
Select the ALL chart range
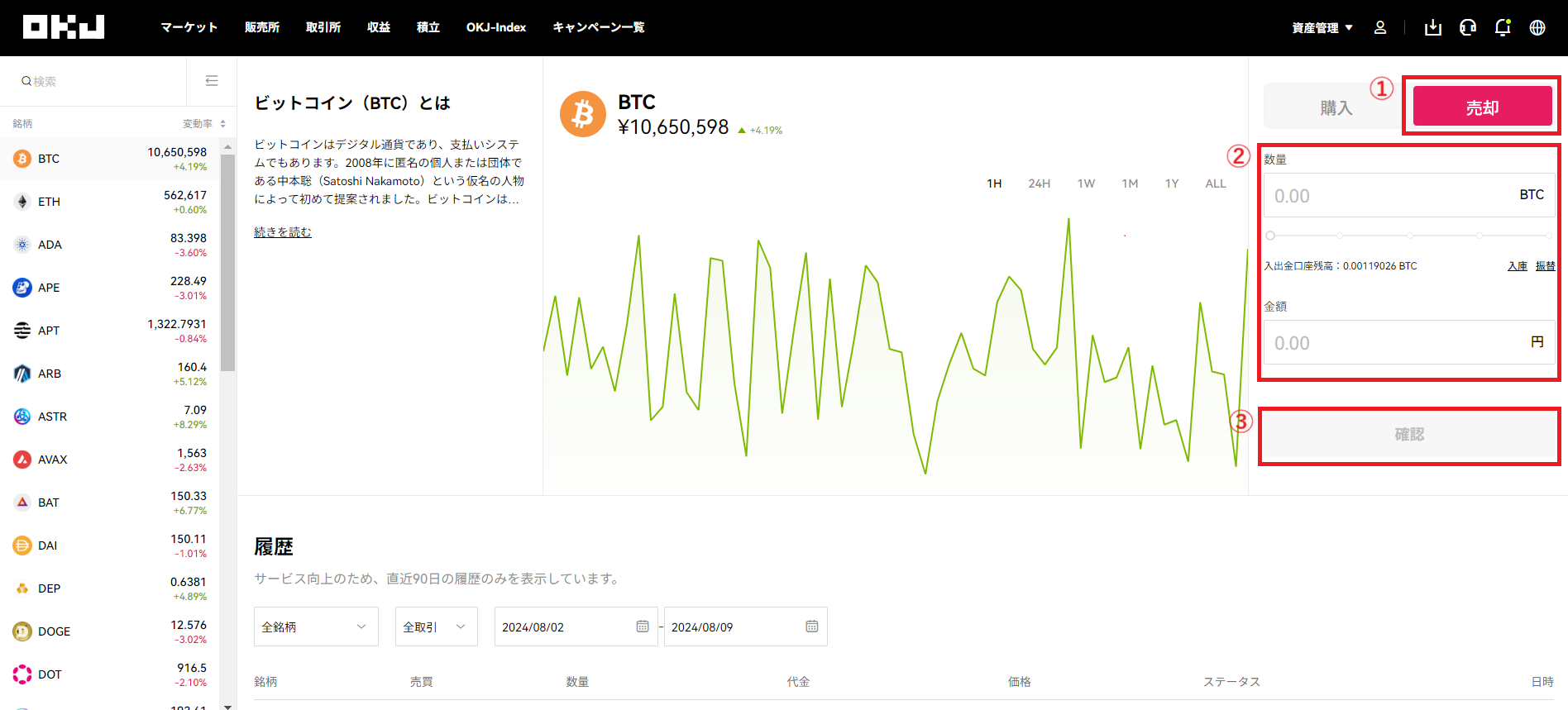(1216, 183)
